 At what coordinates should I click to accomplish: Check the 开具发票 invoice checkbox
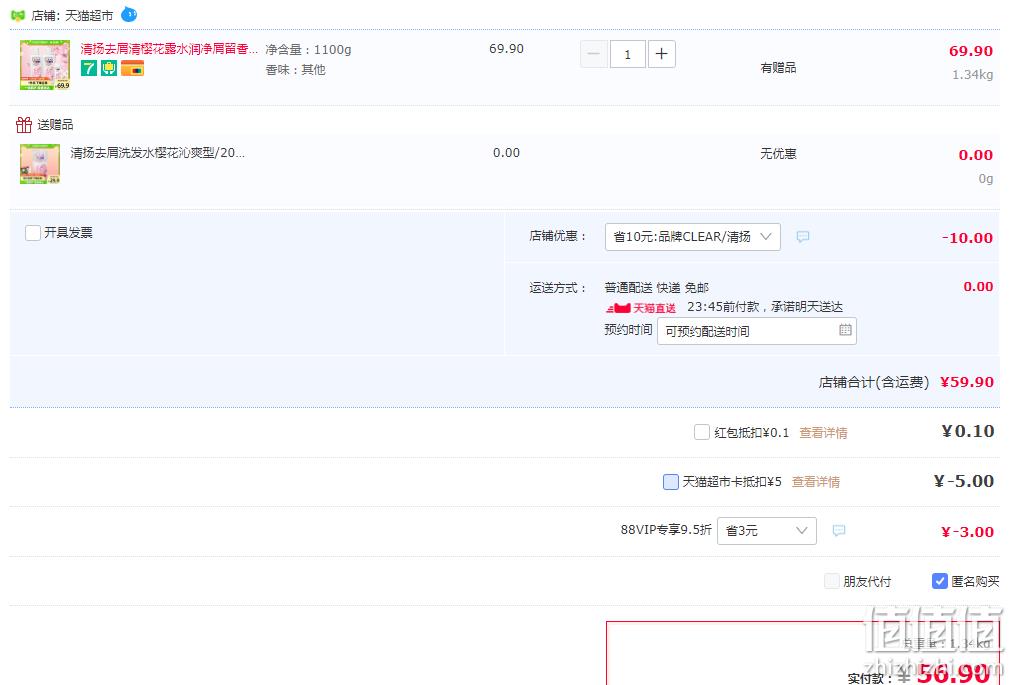coord(33,233)
